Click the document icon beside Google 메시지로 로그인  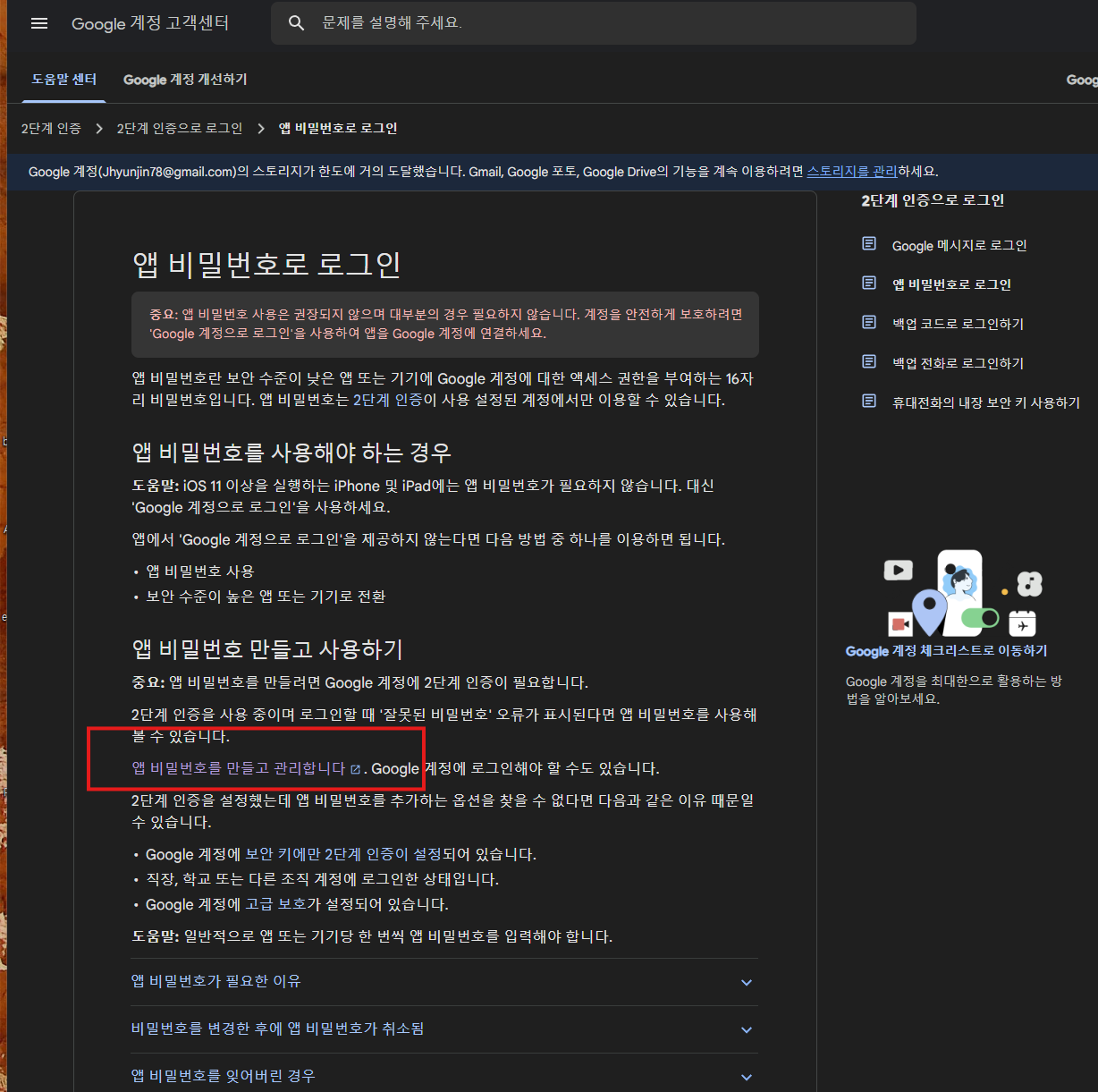coord(869,244)
